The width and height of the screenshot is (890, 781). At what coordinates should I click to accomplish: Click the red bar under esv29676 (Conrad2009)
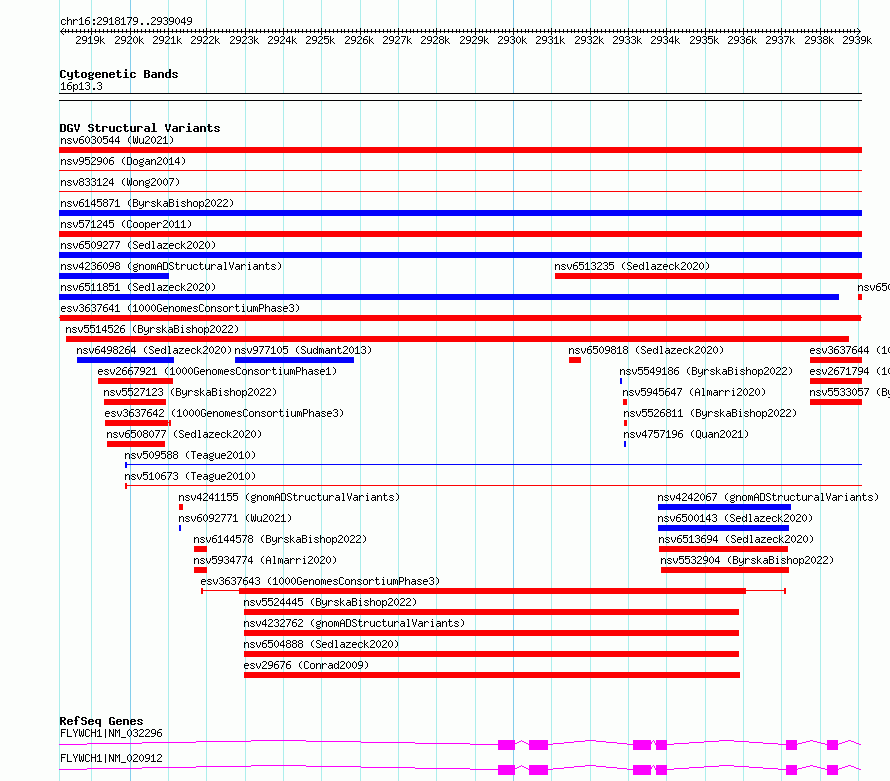[492, 675]
